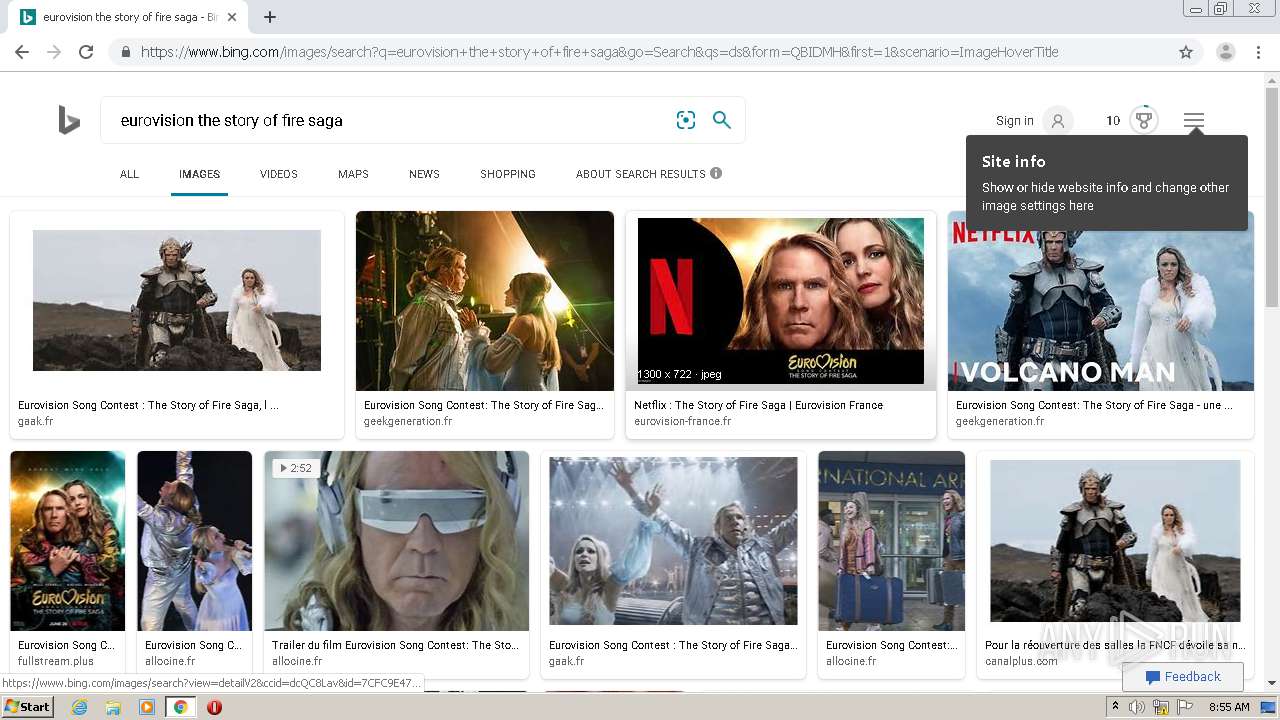Image resolution: width=1280 pixels, height=720 pixels.
Task: Open VOLCANO MAN Netflix thumbnail
Action: [1100, 300]
